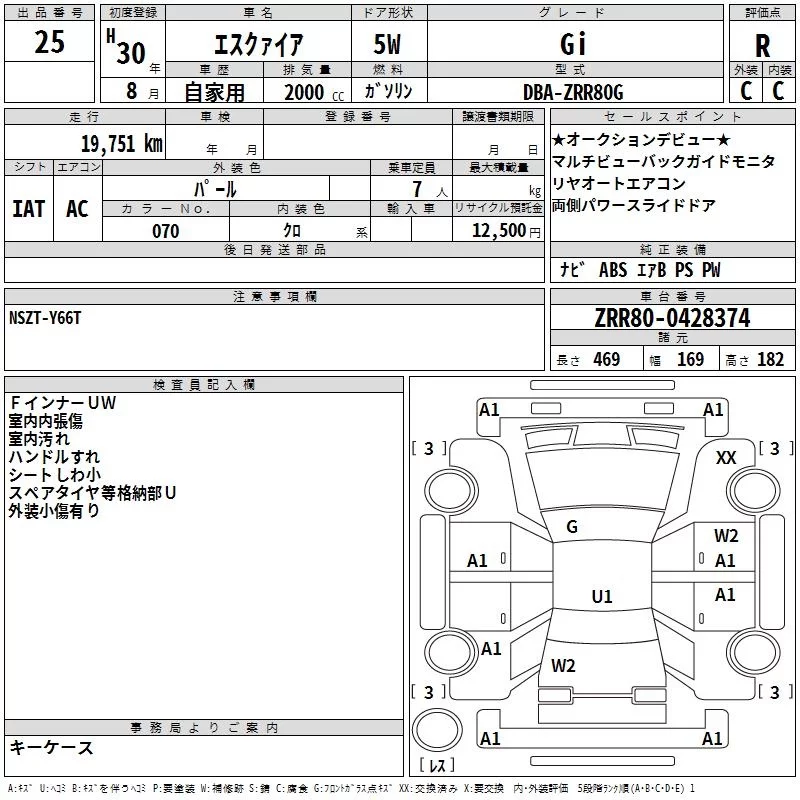800x800 pixels.
Task: Select the "リヤオートエアコン" line
Action: coord(619,183)
